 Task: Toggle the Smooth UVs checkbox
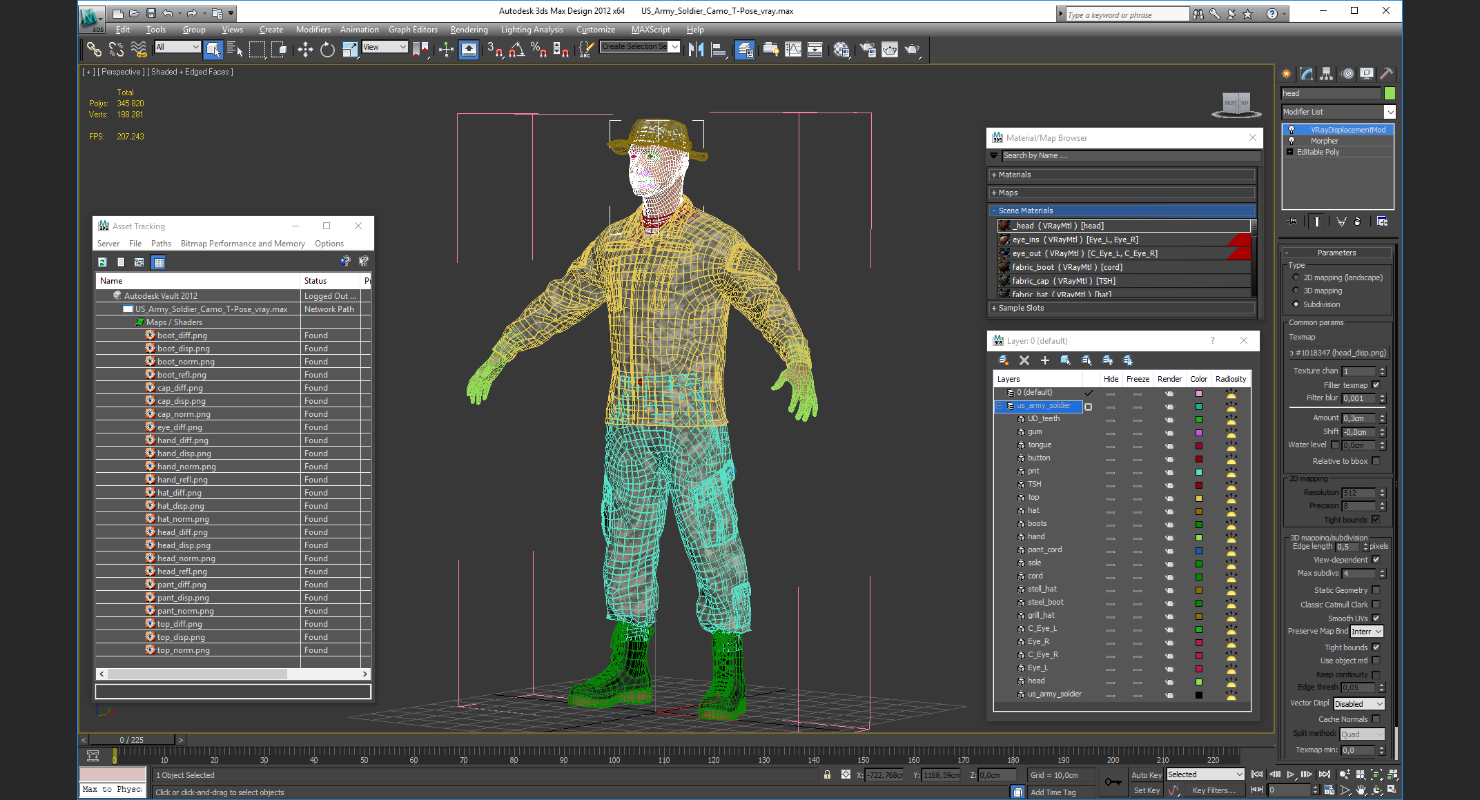pyautogui.click(x=1376, y=618)
